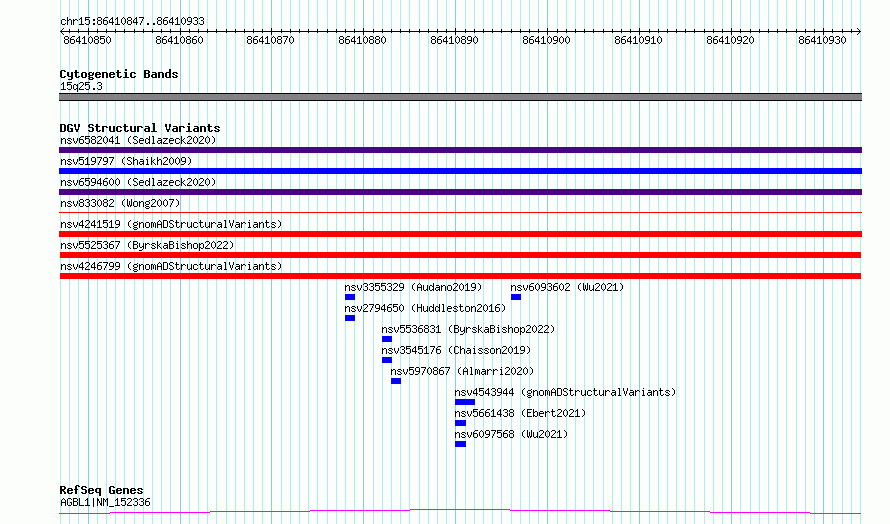Click the magenta AGBL1 gene line

[460, 512]
